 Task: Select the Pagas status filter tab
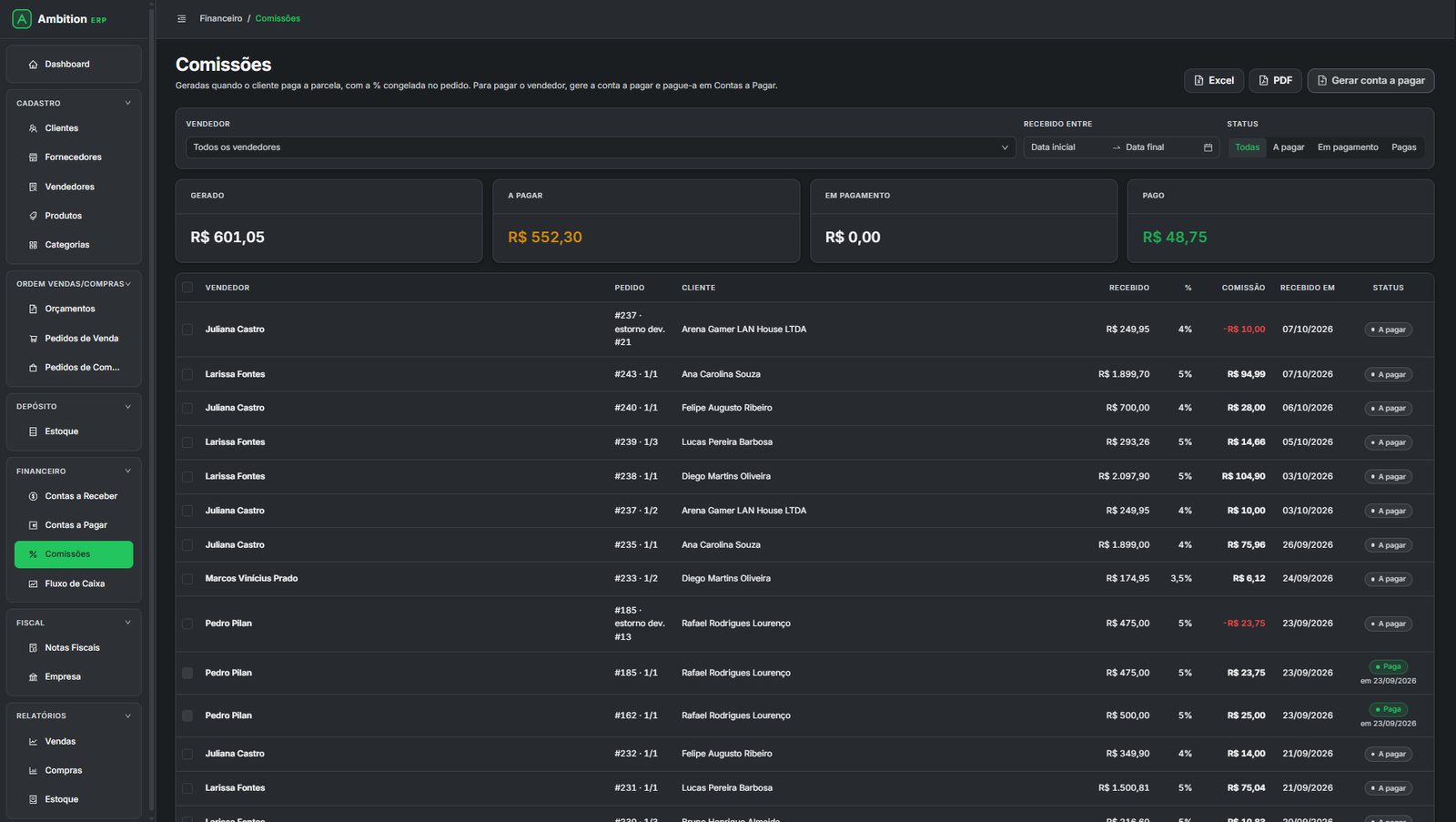pos(1403,147)
